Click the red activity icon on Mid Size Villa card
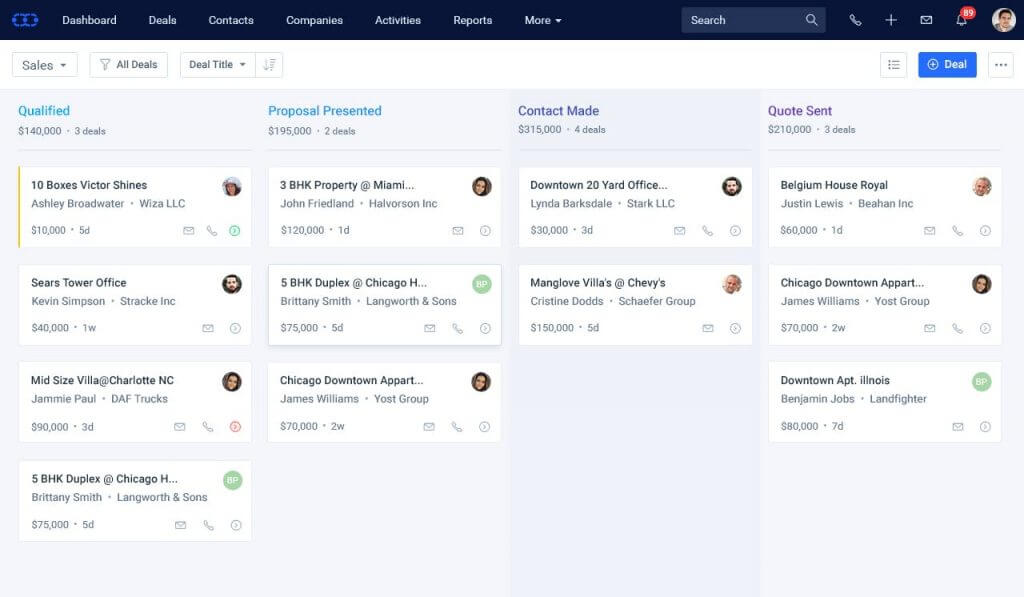1024x597 pixels. pos(236,427)
